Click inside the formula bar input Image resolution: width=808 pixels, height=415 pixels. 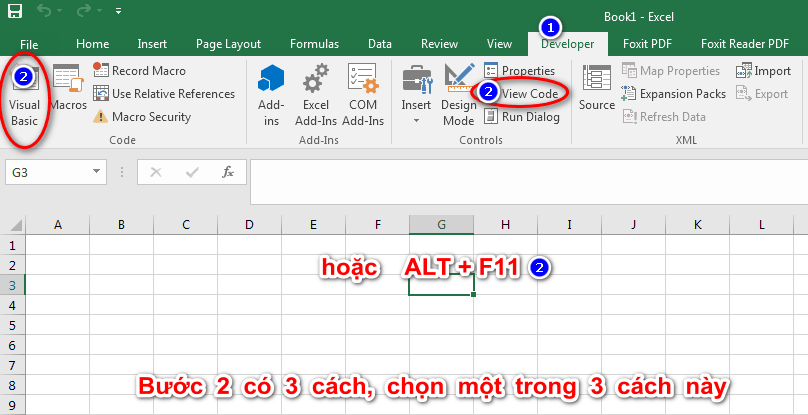point(529,182)
